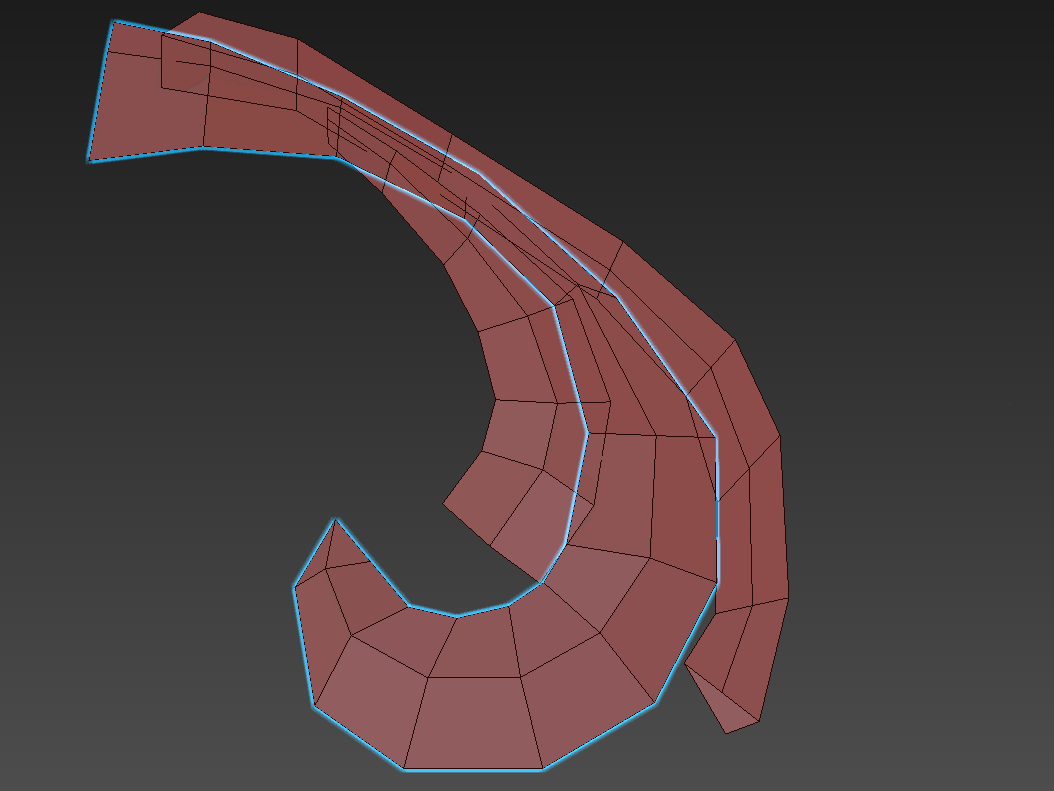Click the tiny red dot in the empty viewport
Image resolution: width=1054 pixels, height=791 pixels.
[x=1009, y=405]
